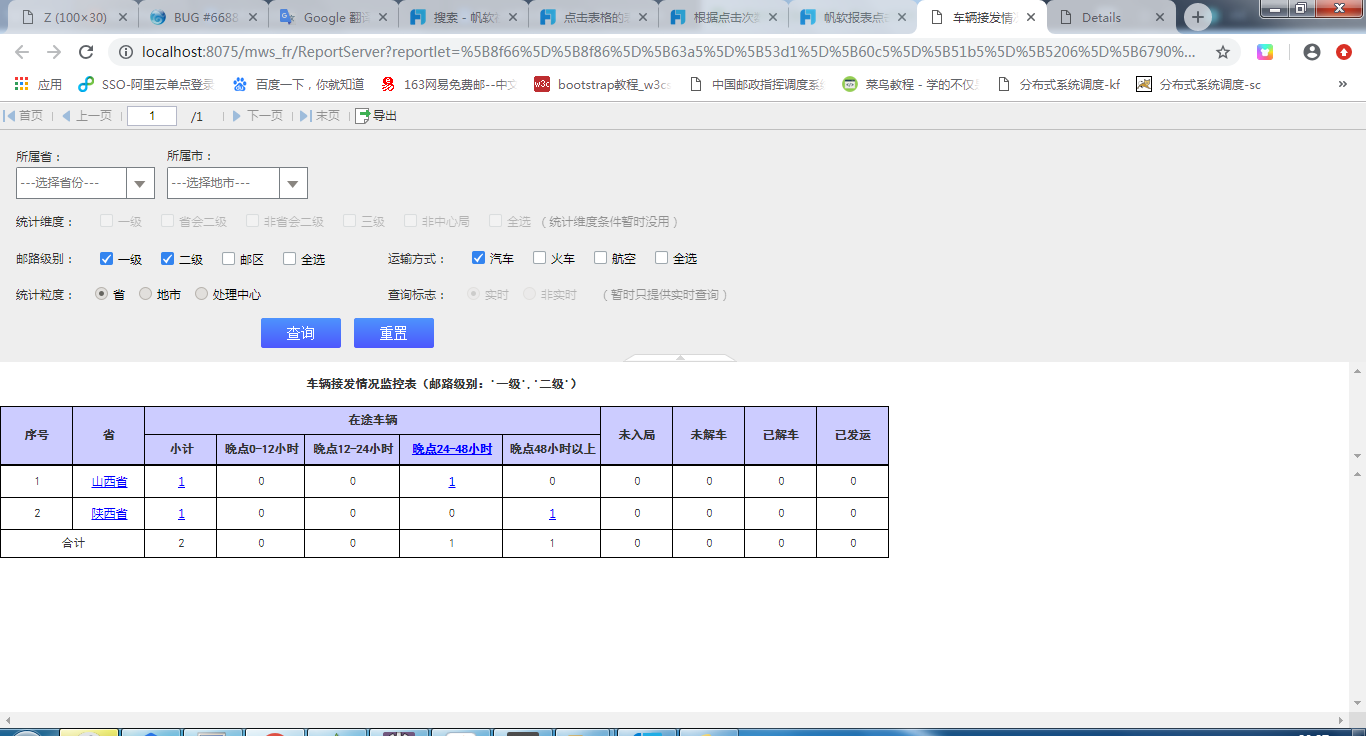Enable the 火车 transport mode checkbox
This screenshot has height=736, width=1366.
coord(540,258)
